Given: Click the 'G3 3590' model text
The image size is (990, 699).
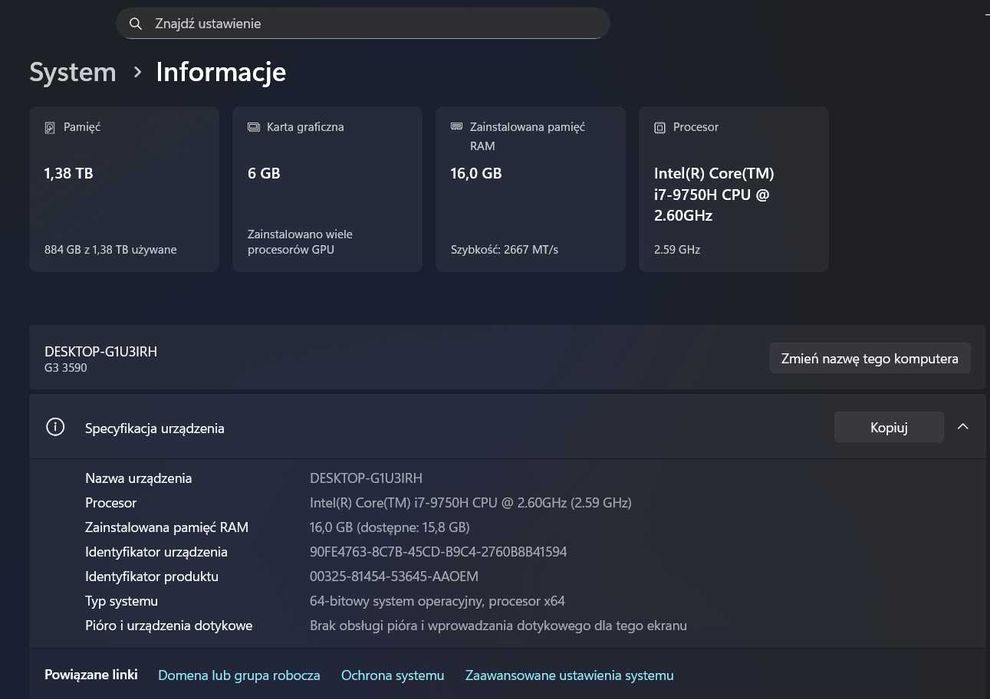Looking at the screenshot, I should (x=66, y=367).
